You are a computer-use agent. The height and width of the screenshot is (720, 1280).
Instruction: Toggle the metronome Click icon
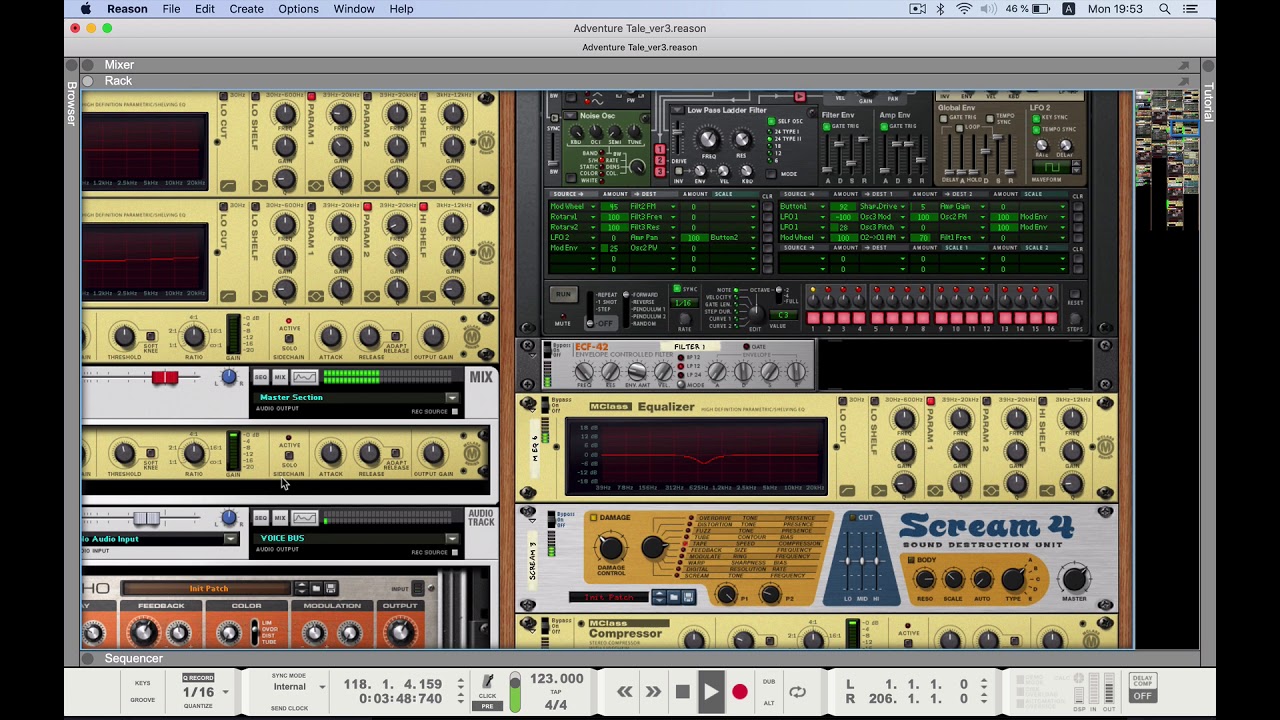click(488, 683)
